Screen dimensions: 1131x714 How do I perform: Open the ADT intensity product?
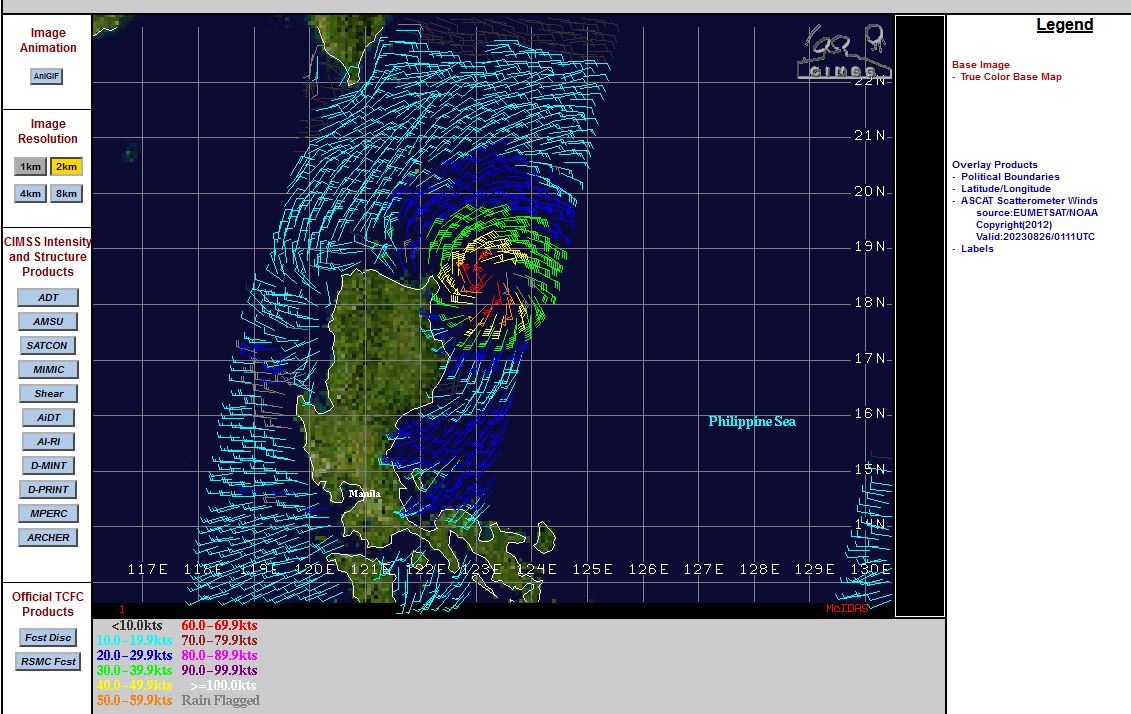coord(48,298)
